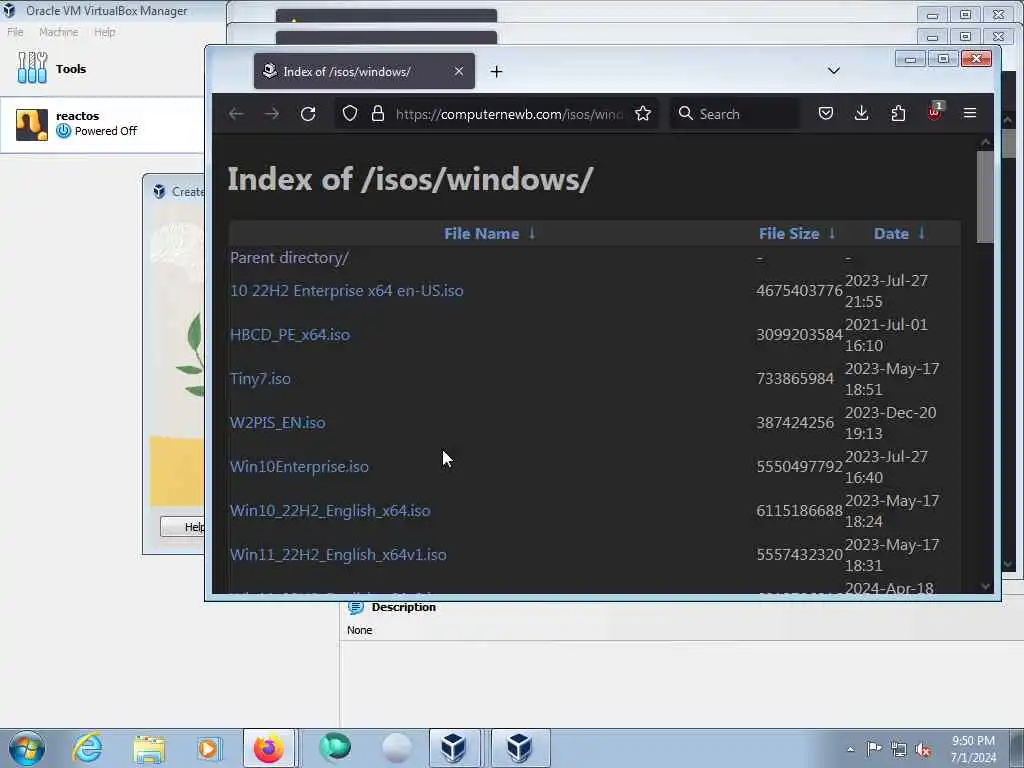Viewport: 1024px width, 768px height.
Task: Click the Help button in Create VM dialog
Action: click(x=183, y=526)
